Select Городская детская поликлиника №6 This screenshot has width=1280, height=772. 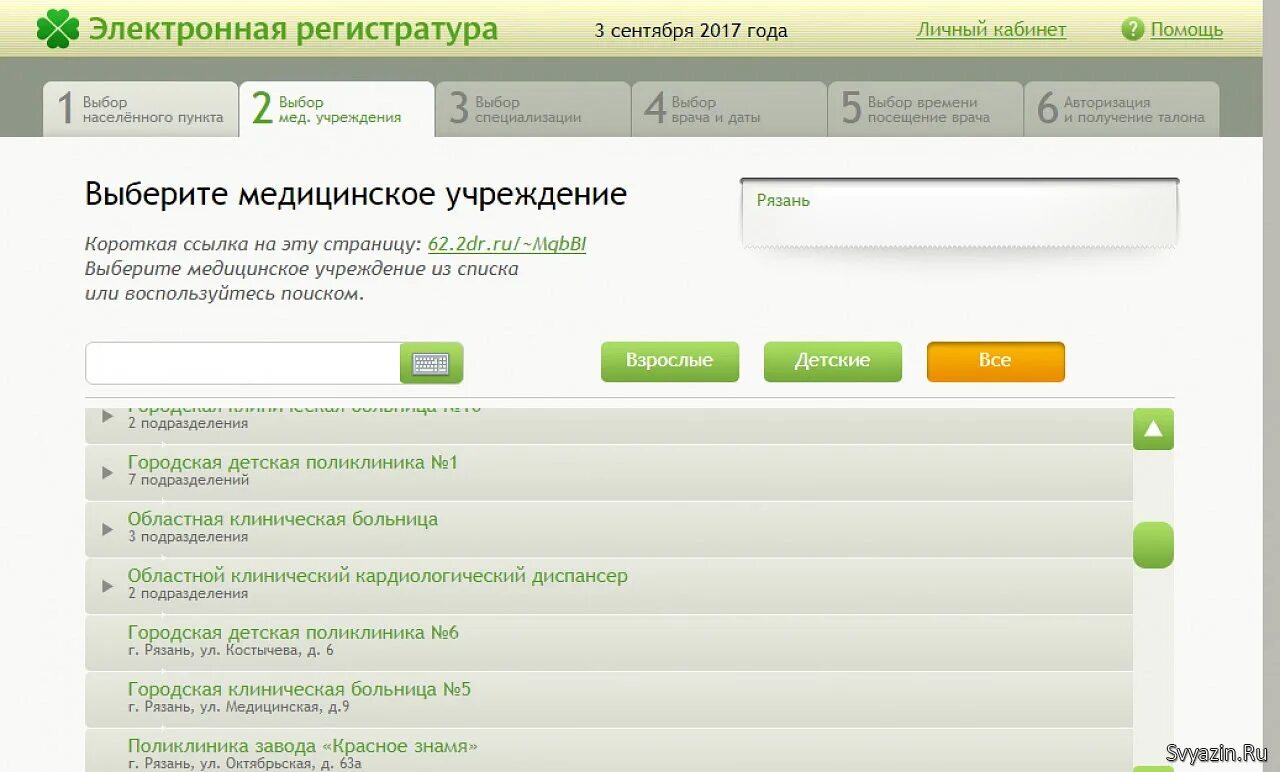[x=293, y=633]
